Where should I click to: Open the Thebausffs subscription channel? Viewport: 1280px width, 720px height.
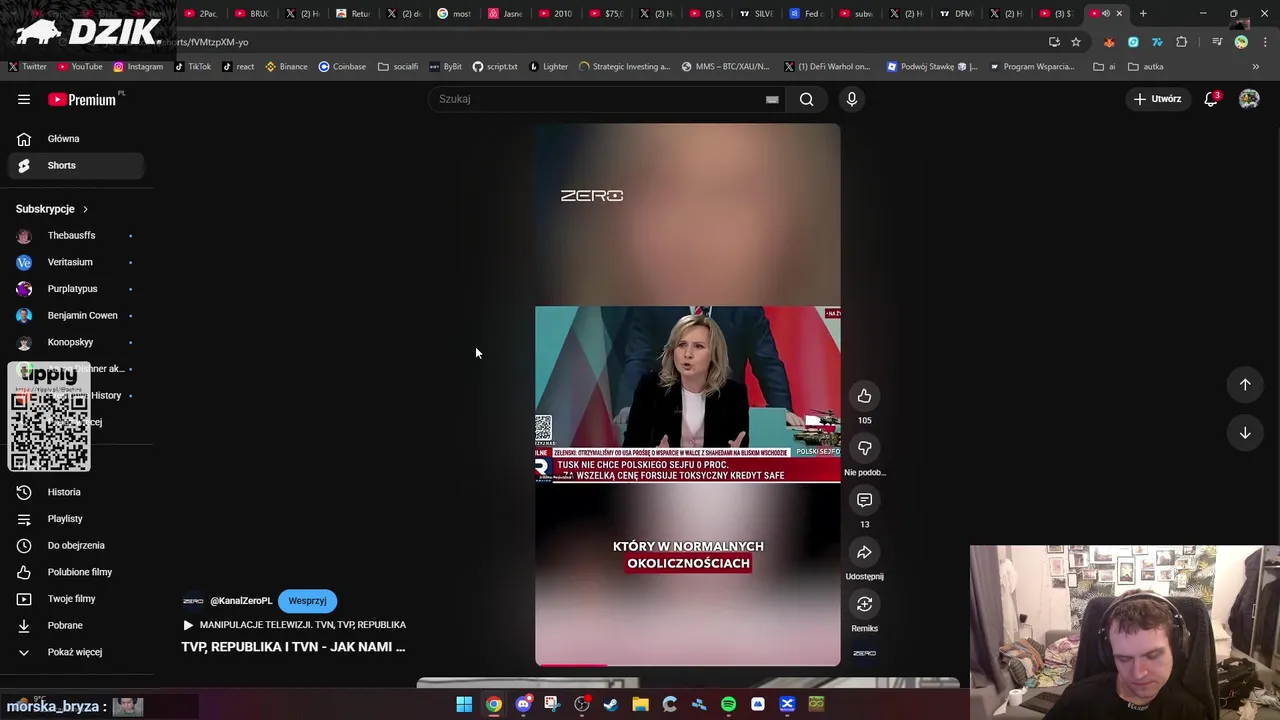(77, 236)
